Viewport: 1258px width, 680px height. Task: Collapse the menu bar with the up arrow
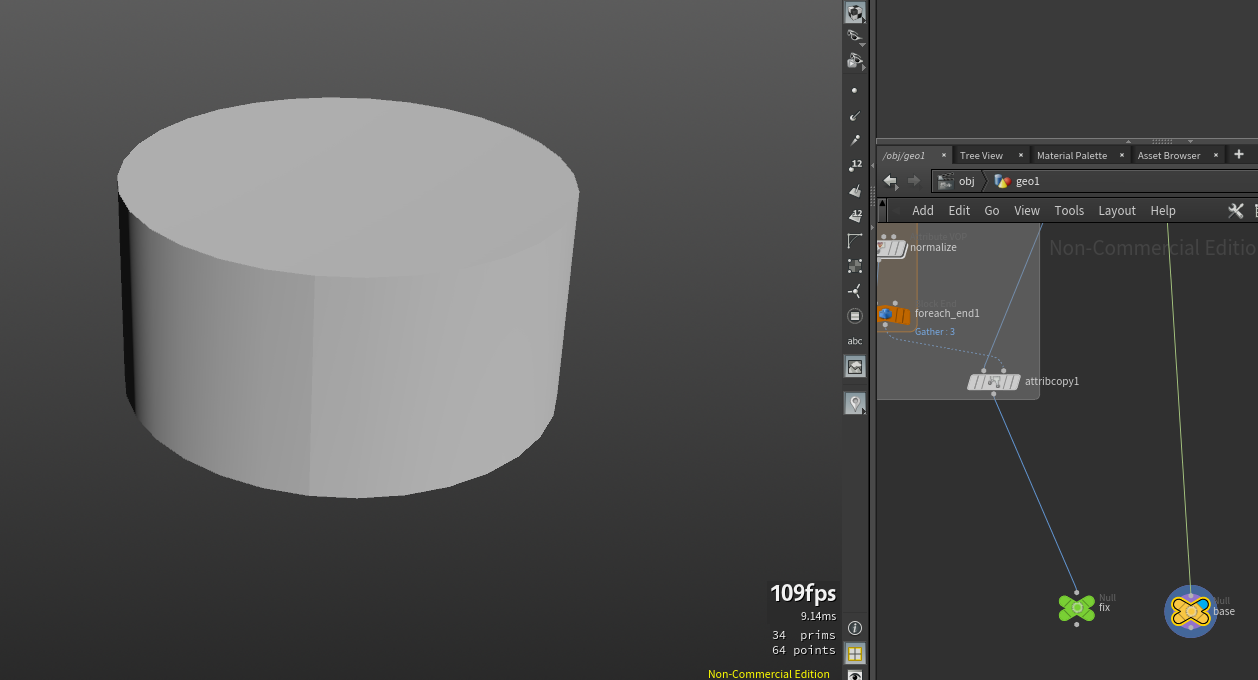pyautogui.click(x=882, y=203)
